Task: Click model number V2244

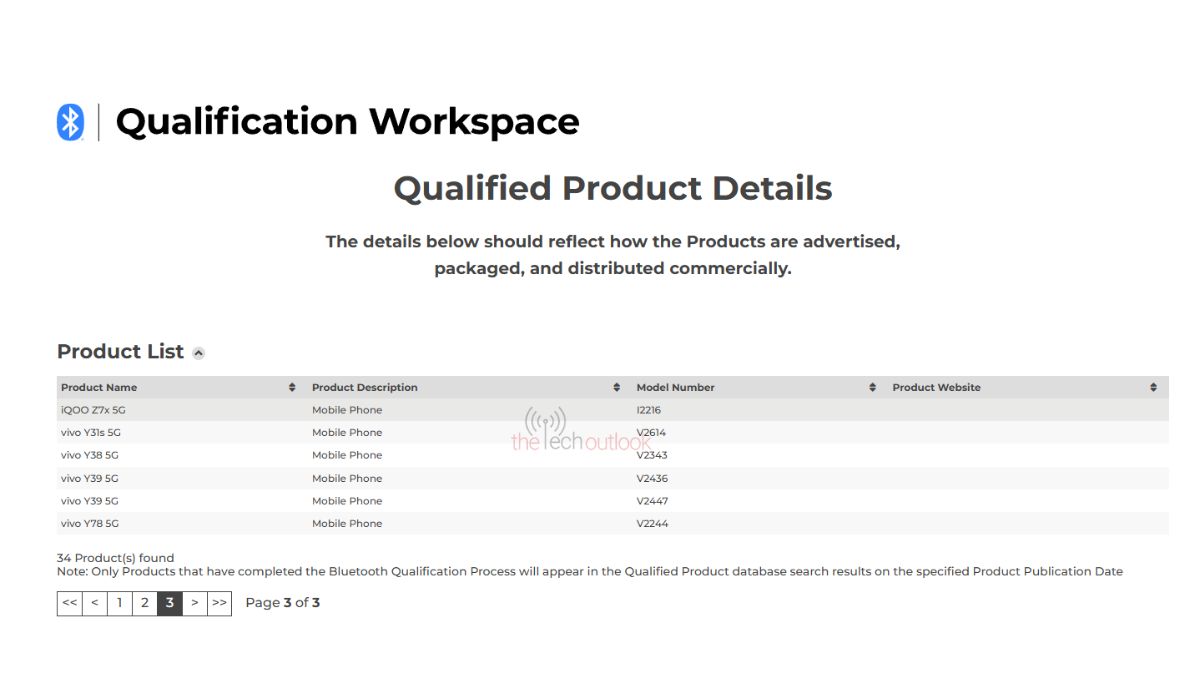Action: click(x=652, y=523)
